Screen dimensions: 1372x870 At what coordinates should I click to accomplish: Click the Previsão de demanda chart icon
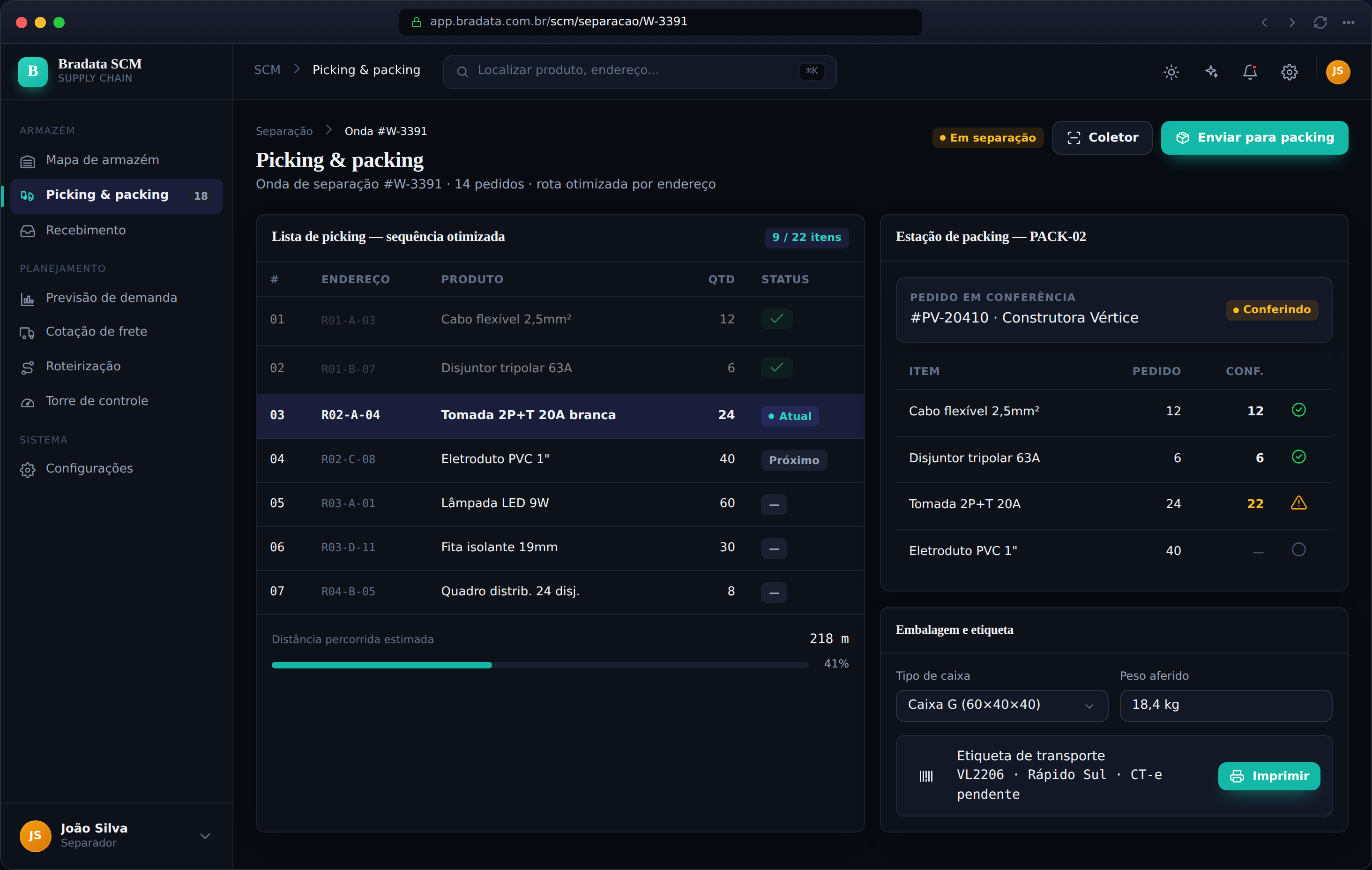tap(27, 299)
